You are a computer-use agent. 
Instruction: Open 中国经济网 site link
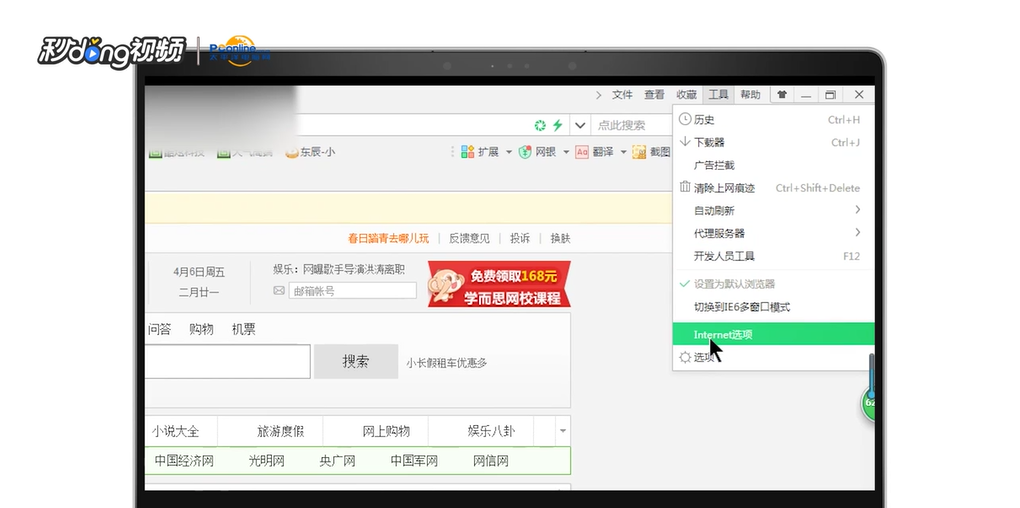point(184,461)
